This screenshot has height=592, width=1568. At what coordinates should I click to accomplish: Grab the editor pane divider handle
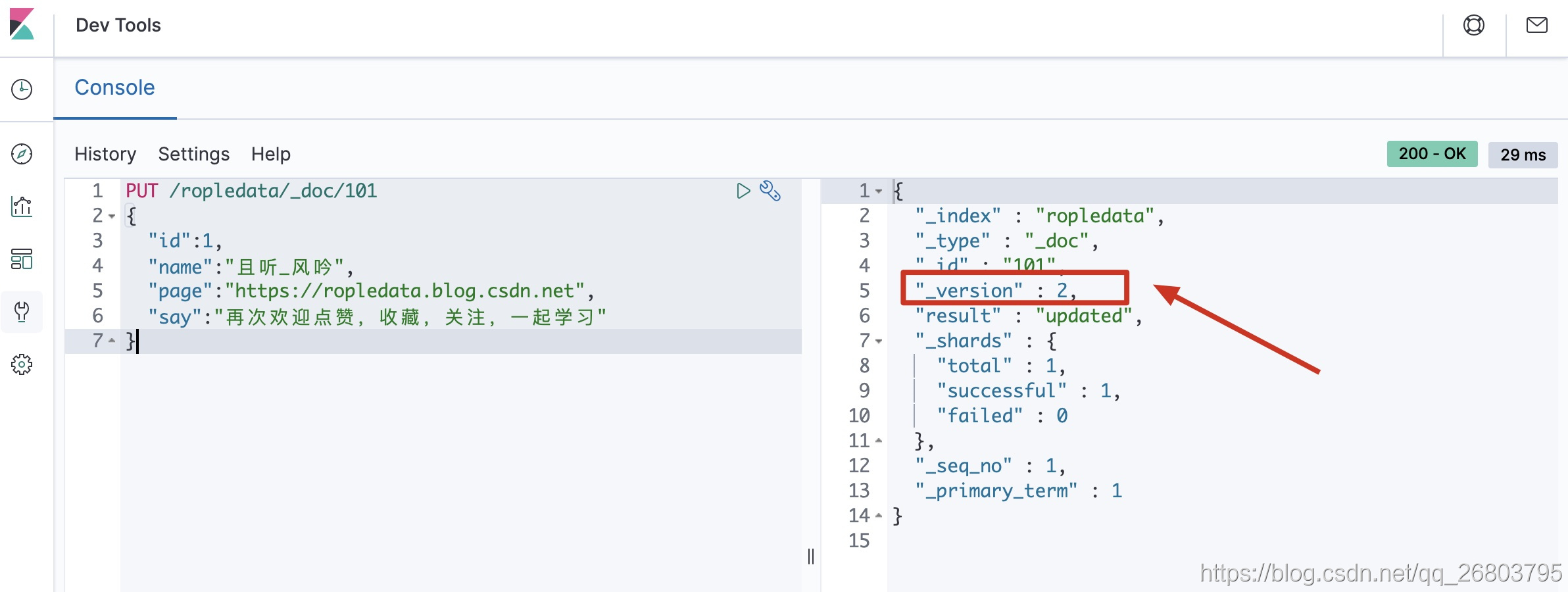coord(811,556)
